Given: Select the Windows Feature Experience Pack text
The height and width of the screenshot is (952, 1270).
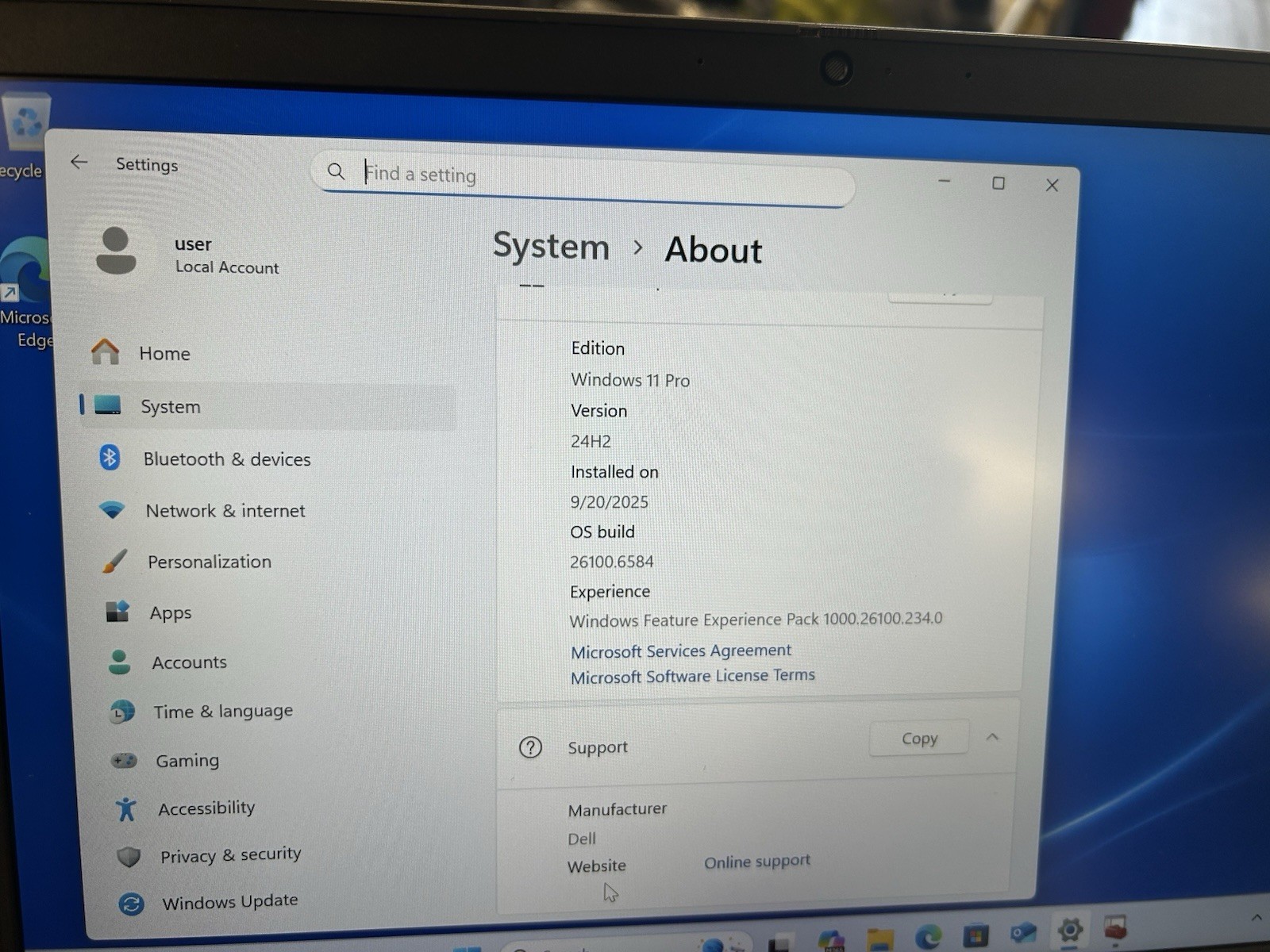Looking at the screenshot, I should point(756,620).
